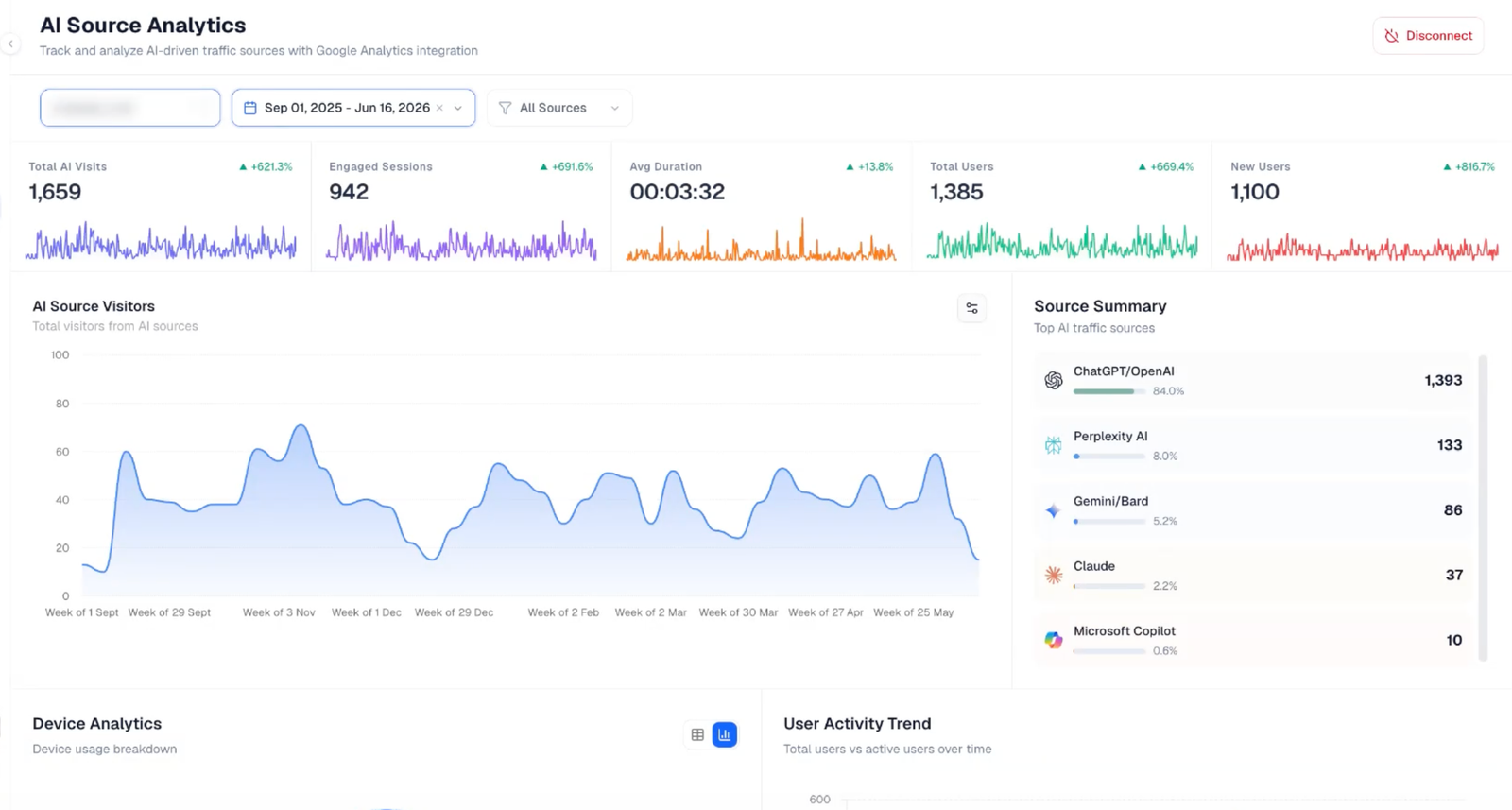Open the All Sources filter dropdown
1512x810 pixels.
pyautogui.click(x=559, y=108)
